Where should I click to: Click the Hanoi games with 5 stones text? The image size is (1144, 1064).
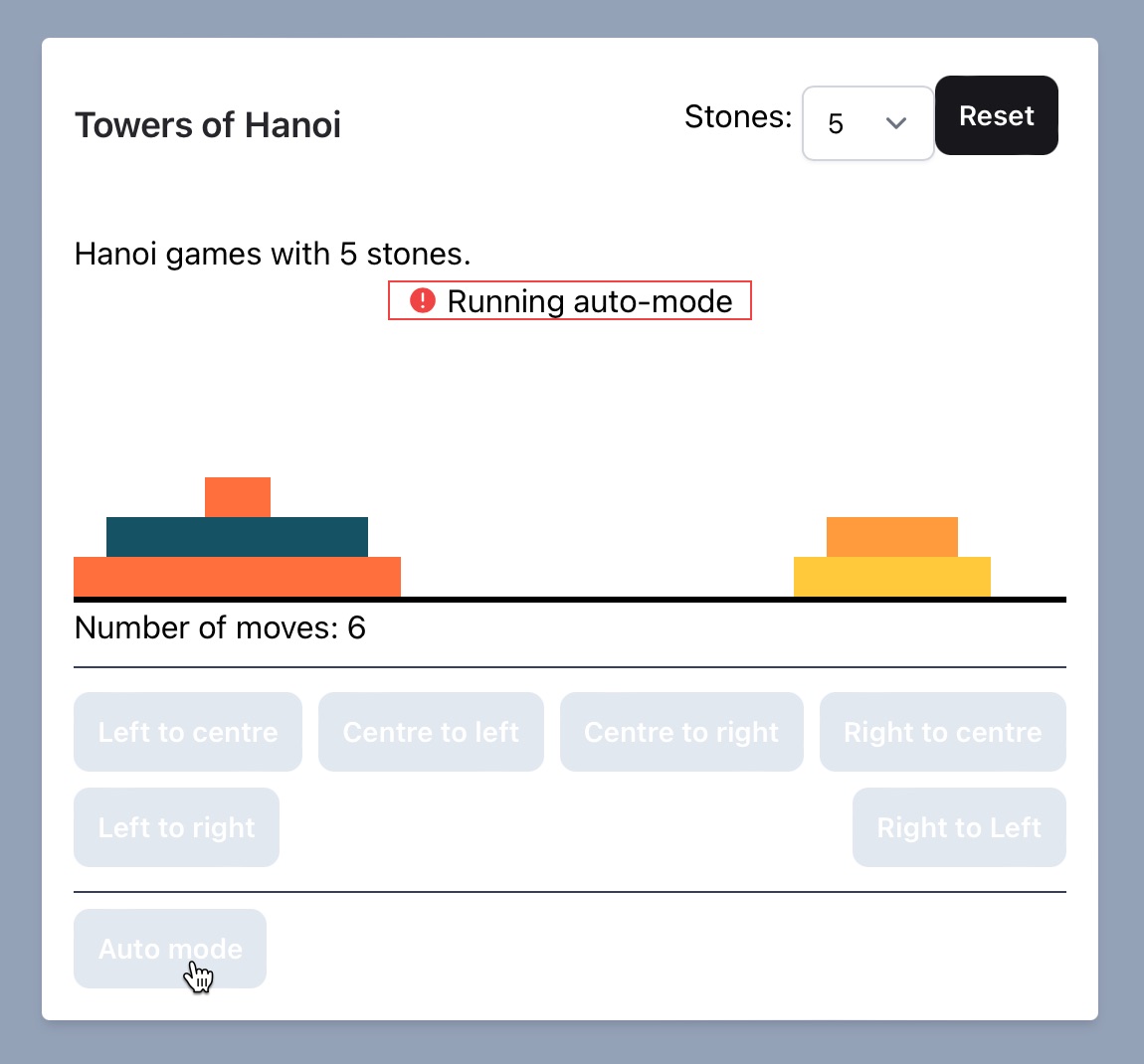click(273, 254)
